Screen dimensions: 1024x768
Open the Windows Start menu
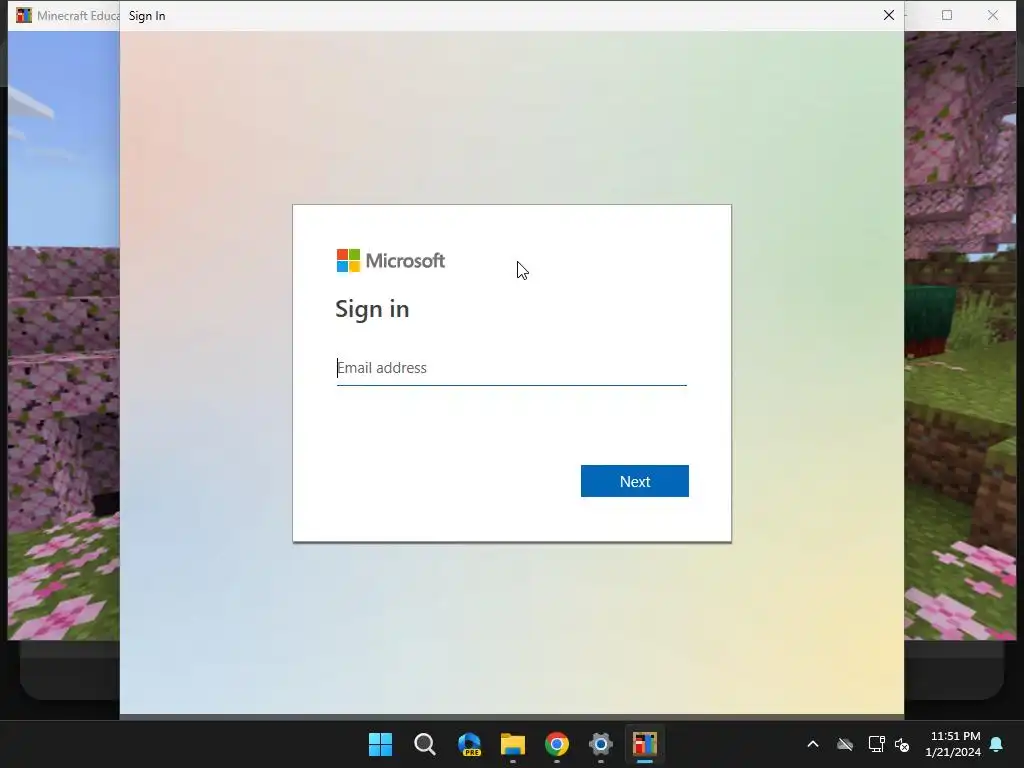381,744
